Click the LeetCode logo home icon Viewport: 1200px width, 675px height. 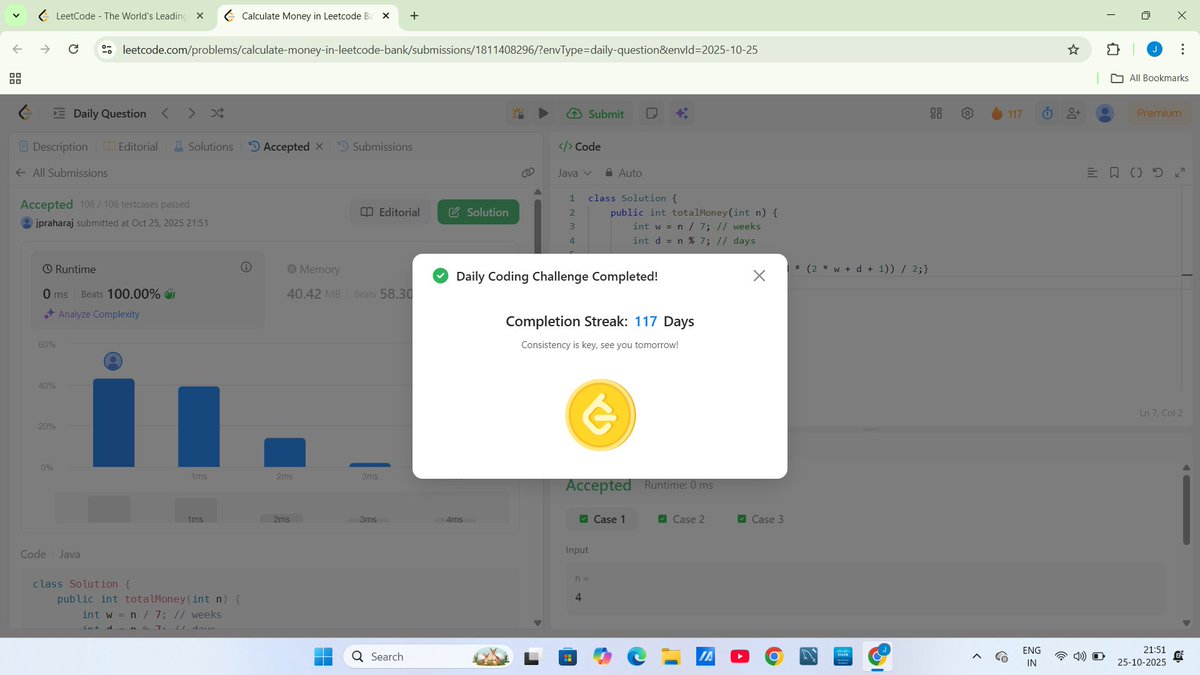pyautogui.click(x=25, y=113)
